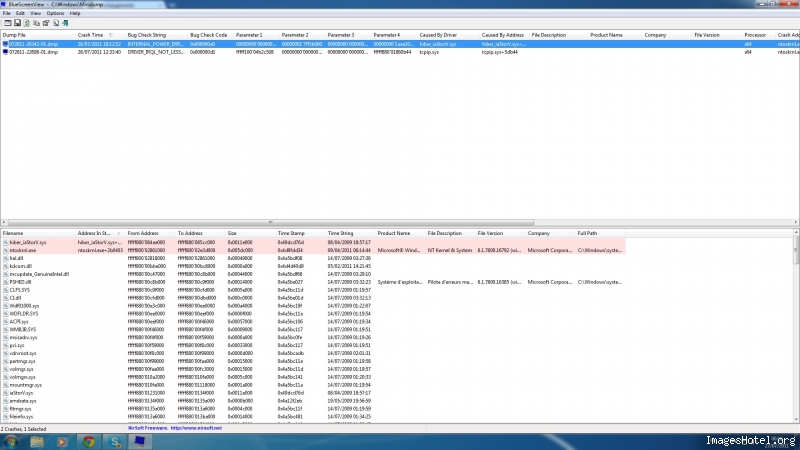The image size is (800, 450).
Task: Click the icon of 072611-22698-01.dmp row
Action: 5,52
